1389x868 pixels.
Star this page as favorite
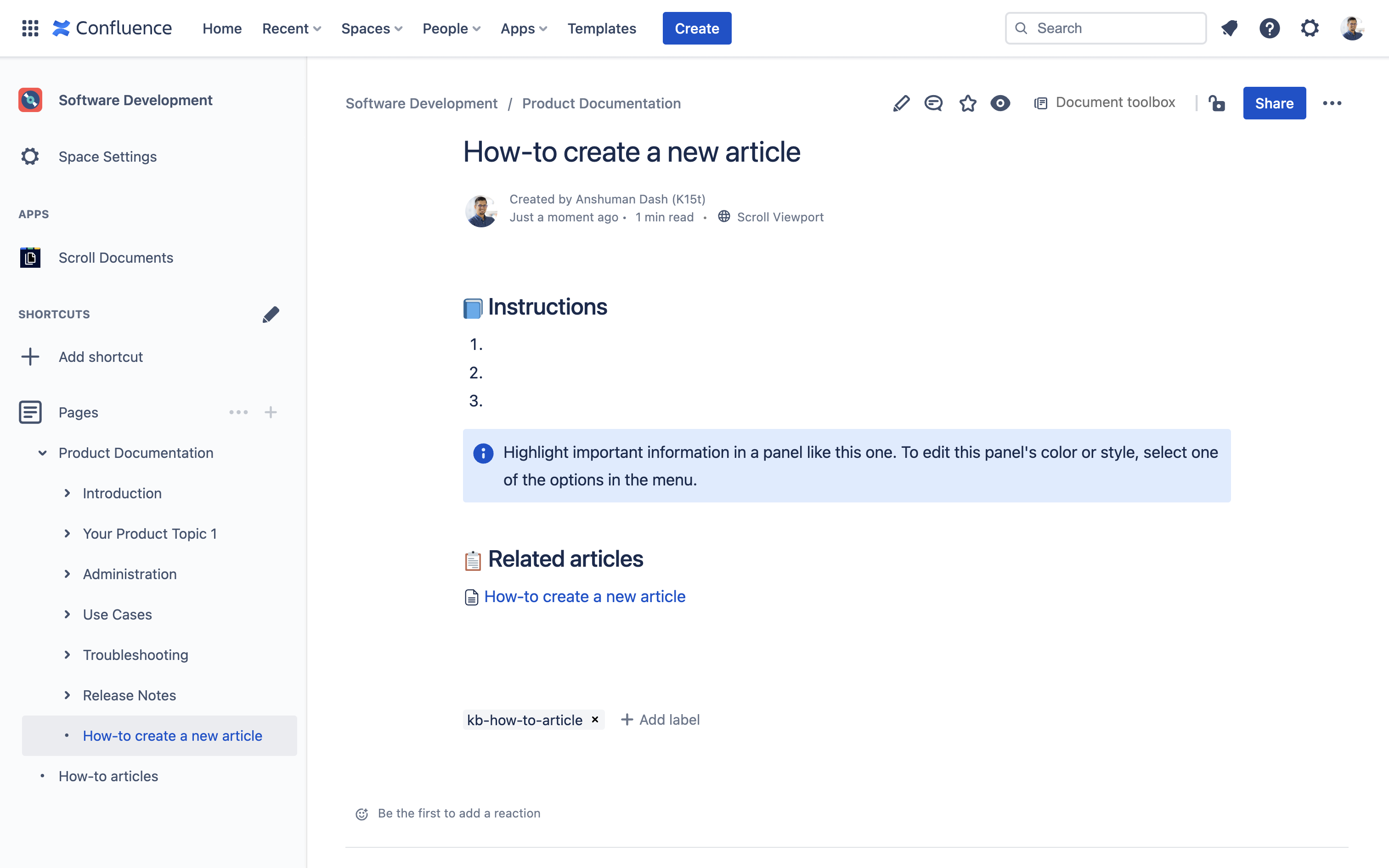[968, 103]
